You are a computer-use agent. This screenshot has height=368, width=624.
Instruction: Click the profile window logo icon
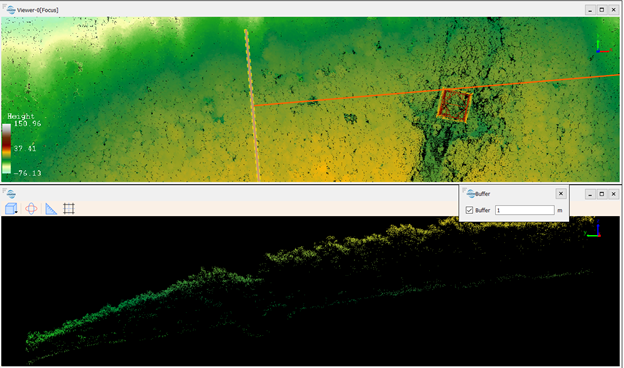[11, 194]
